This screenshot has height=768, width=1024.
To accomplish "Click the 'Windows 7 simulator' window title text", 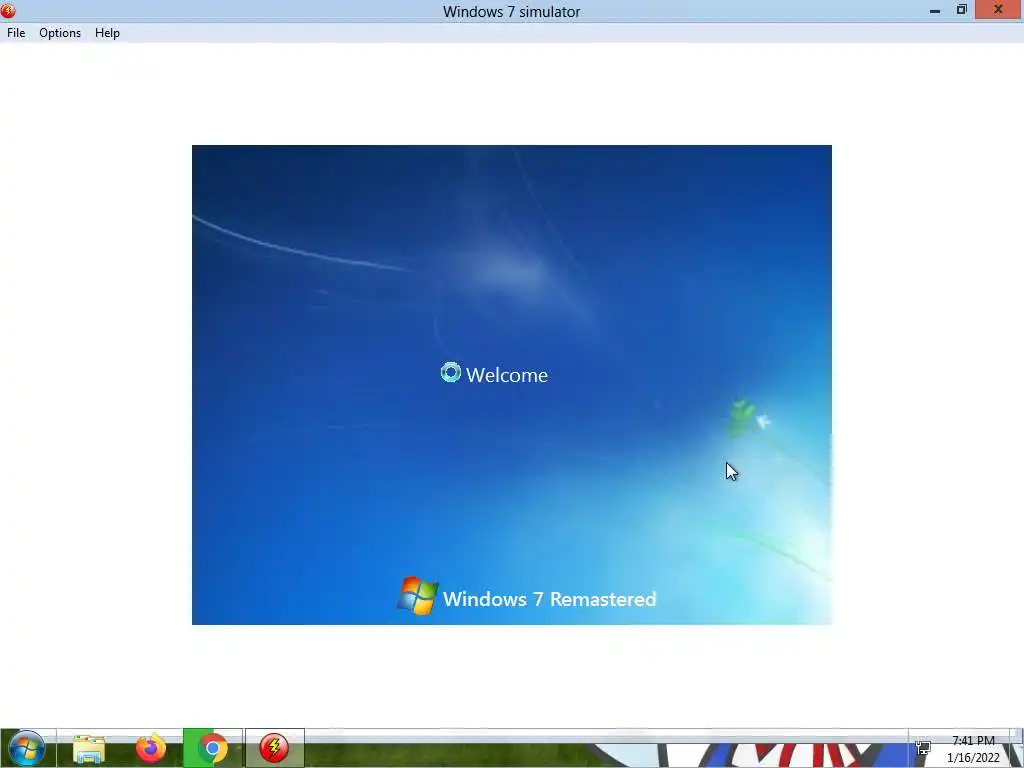I will (511, 12).
